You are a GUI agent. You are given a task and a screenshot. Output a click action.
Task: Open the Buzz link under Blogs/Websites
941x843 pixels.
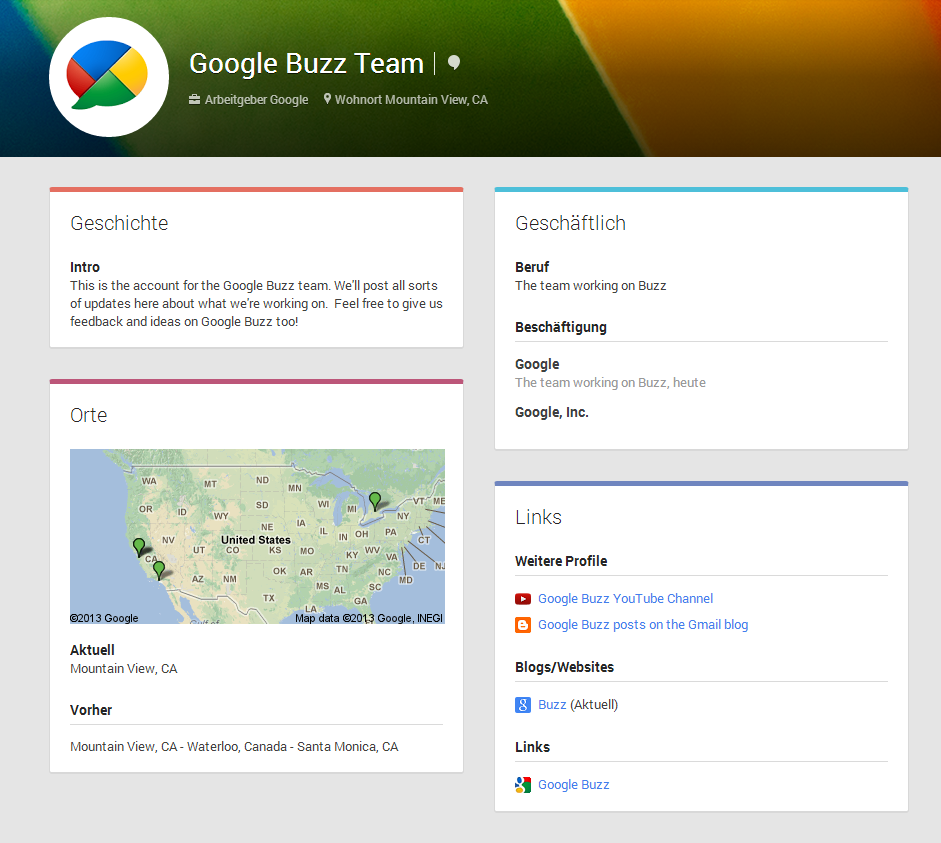(x=552, y=705)
